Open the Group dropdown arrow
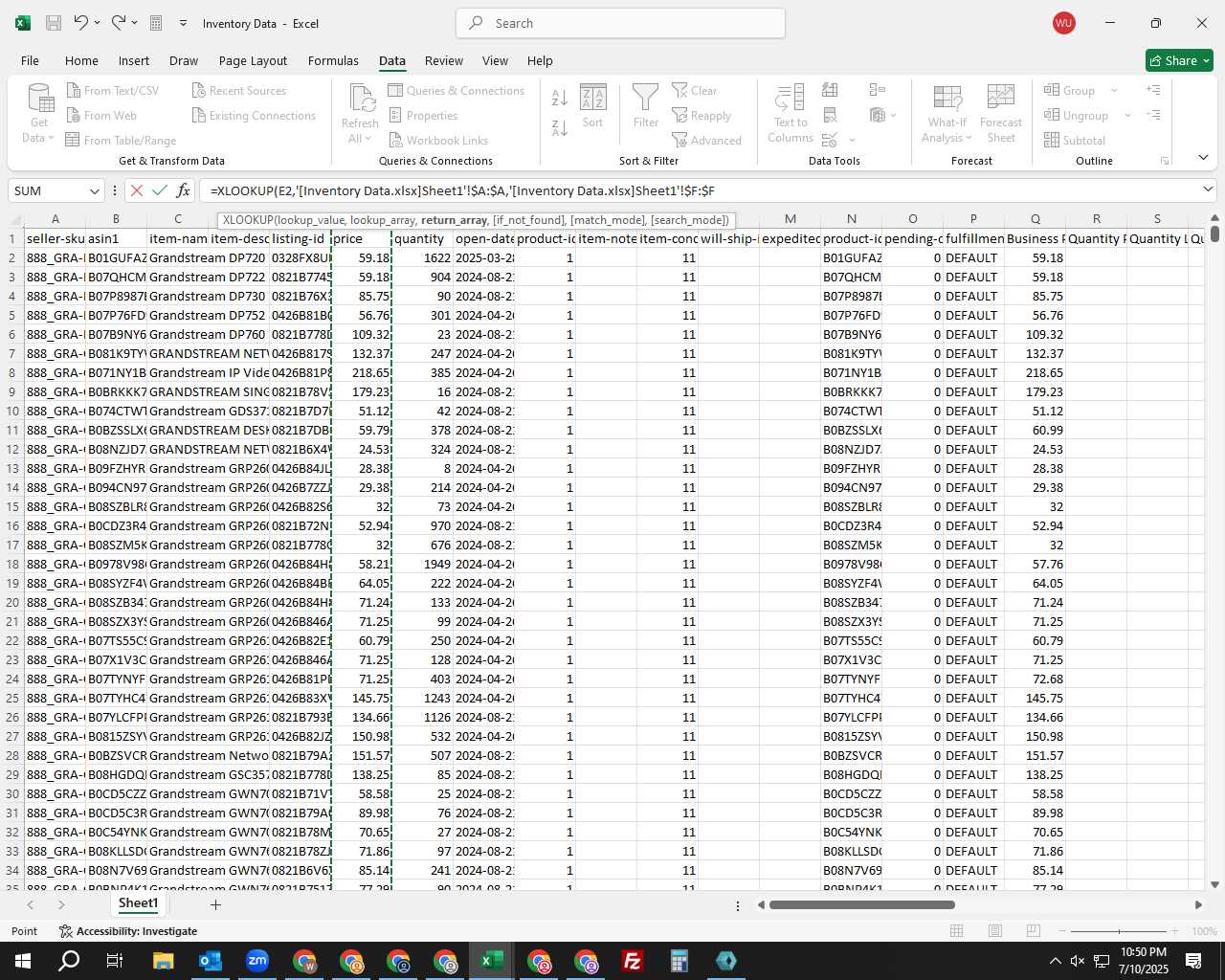 click(x=1114, y=90)
